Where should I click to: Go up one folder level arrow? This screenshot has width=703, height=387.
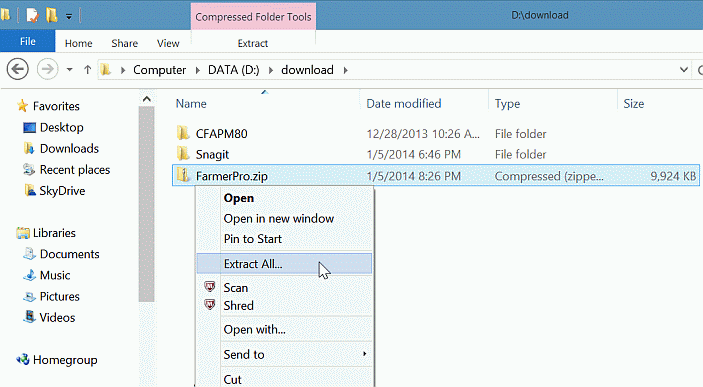click(87, 70)
